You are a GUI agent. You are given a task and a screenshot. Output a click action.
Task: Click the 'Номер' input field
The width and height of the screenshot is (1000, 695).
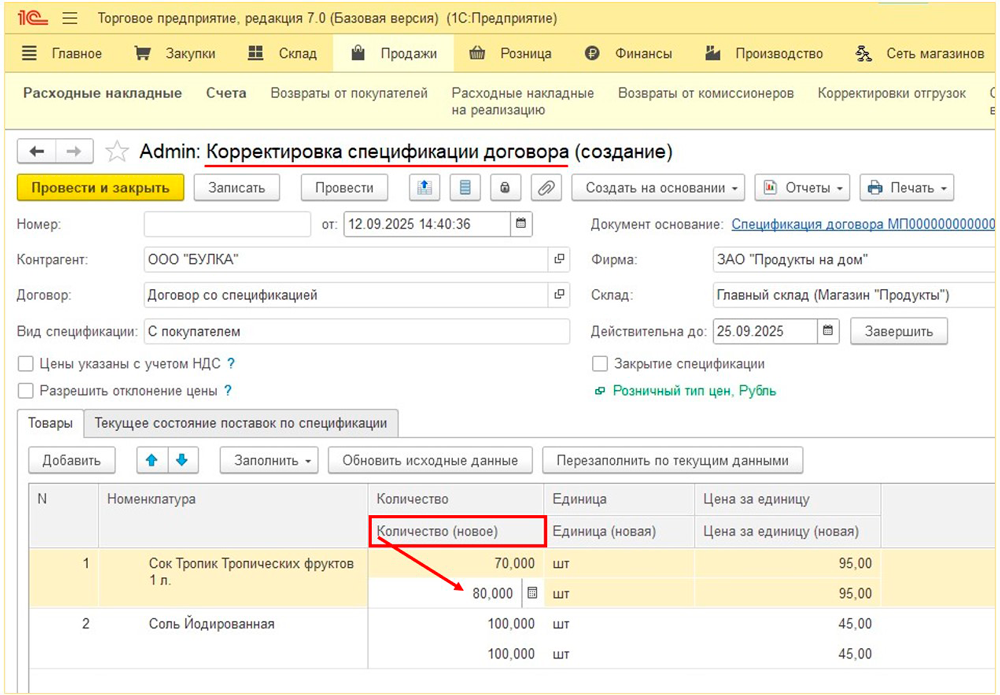coord(227,224)
